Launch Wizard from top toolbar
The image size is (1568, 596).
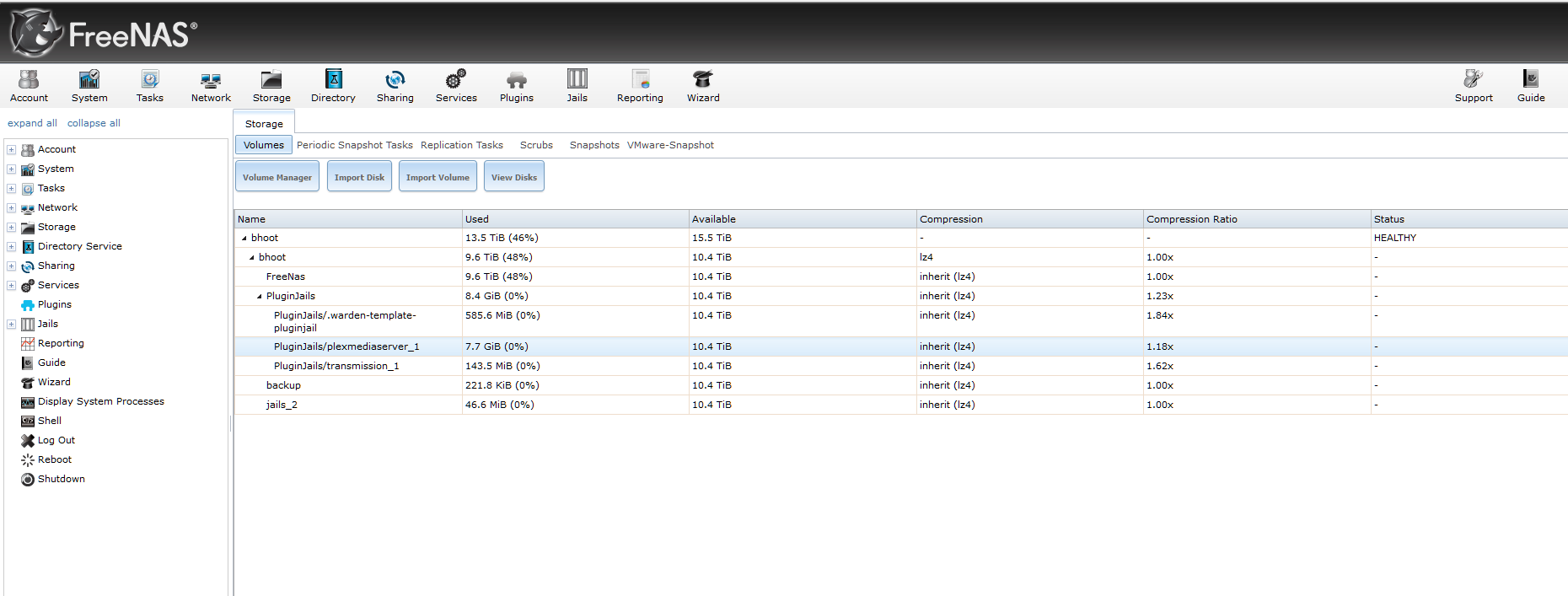tap(703, 86)
